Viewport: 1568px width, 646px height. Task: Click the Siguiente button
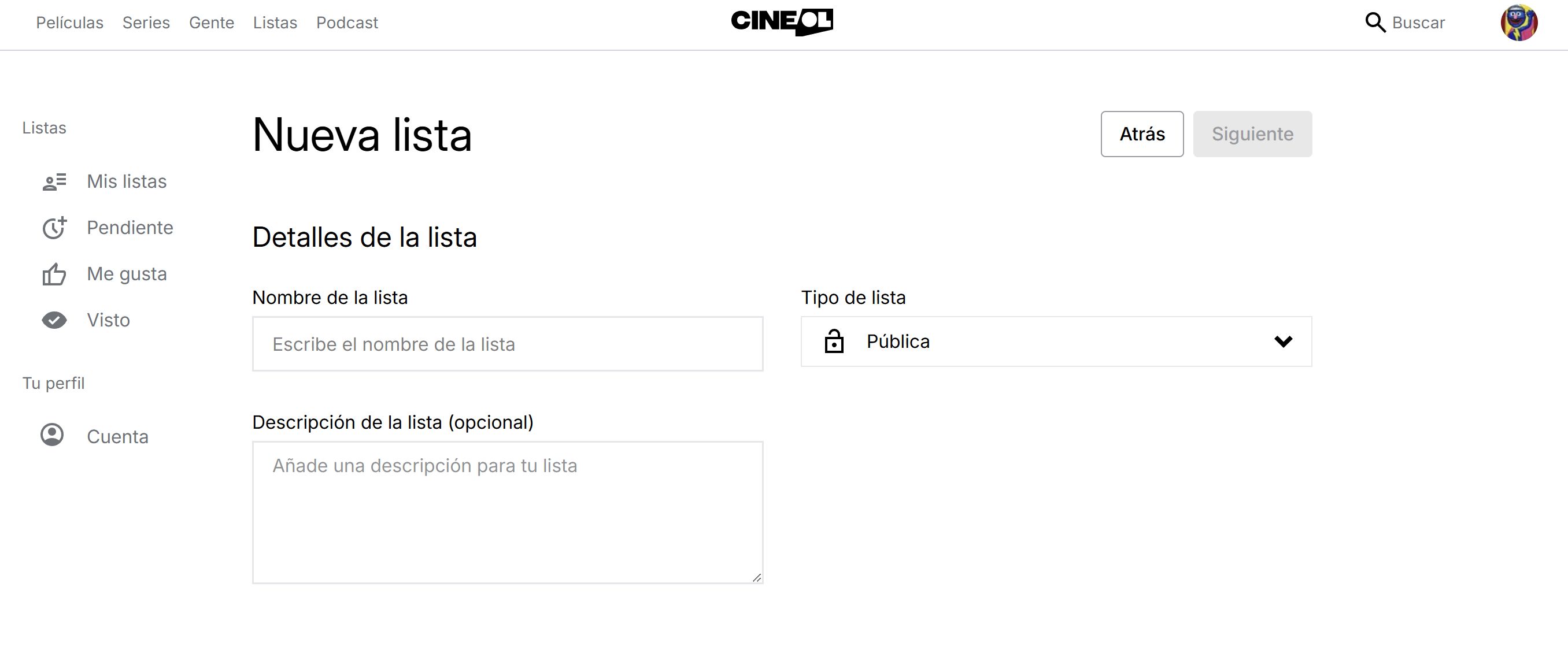pos(1252,134)
